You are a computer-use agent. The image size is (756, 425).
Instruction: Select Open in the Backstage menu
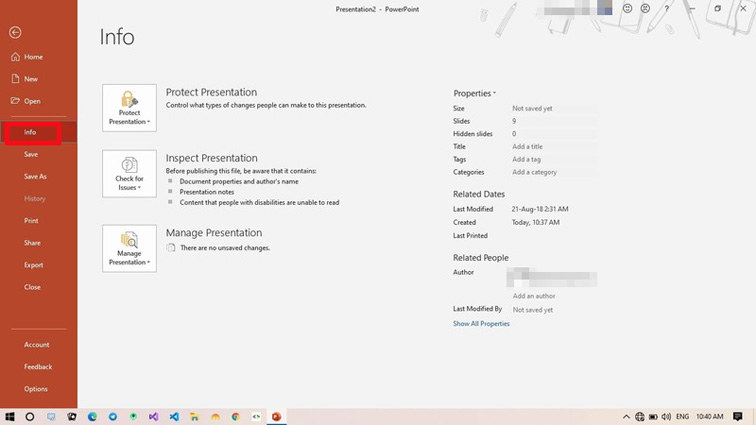[32, 101]
